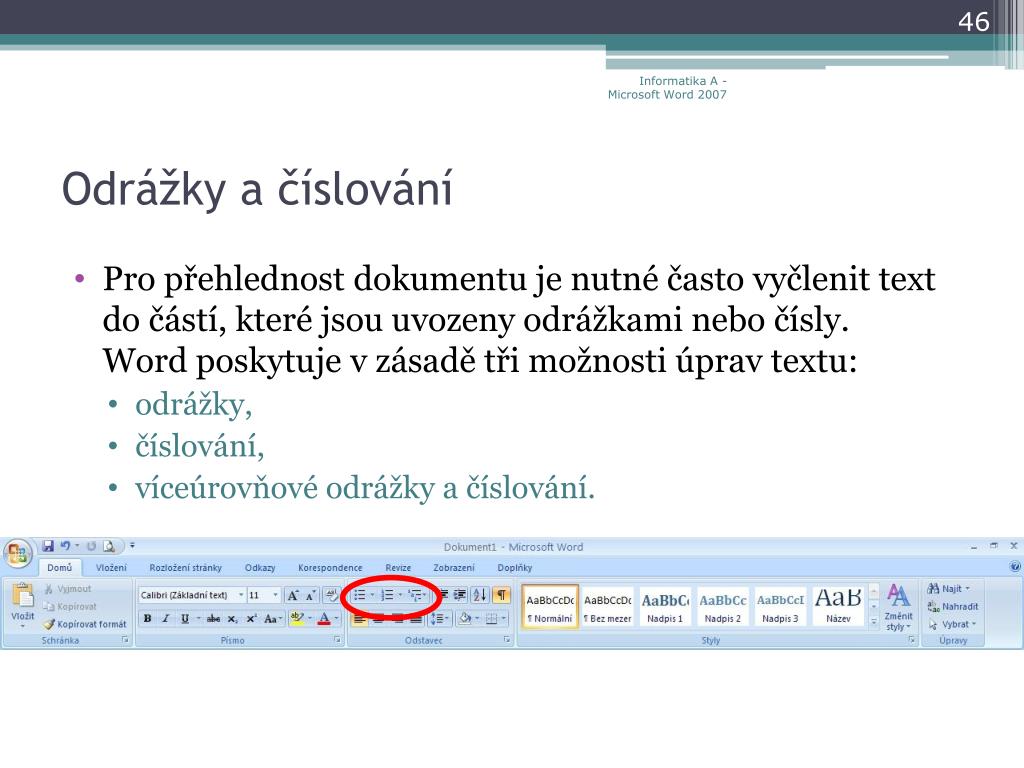Increase paragraph indent
Viewport: 1024px width, 768px height.
(x=460, y=595)
